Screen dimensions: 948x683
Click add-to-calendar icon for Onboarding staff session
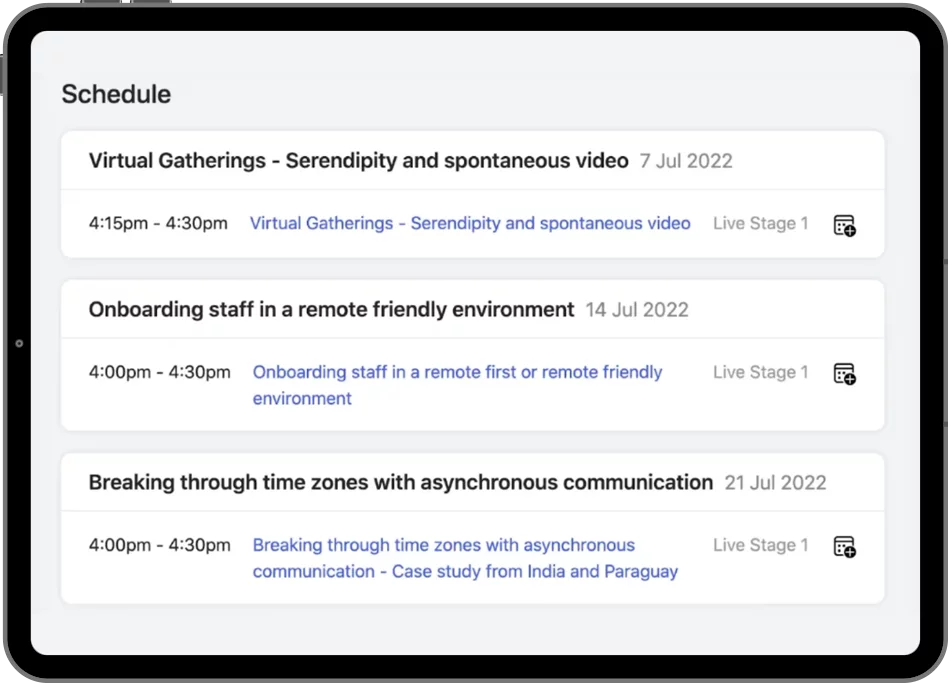coord(844,374)
